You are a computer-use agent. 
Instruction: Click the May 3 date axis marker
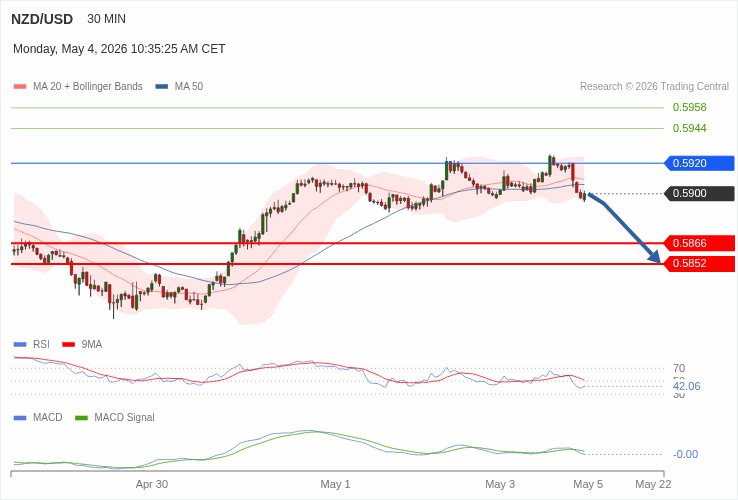coord(500,484)
